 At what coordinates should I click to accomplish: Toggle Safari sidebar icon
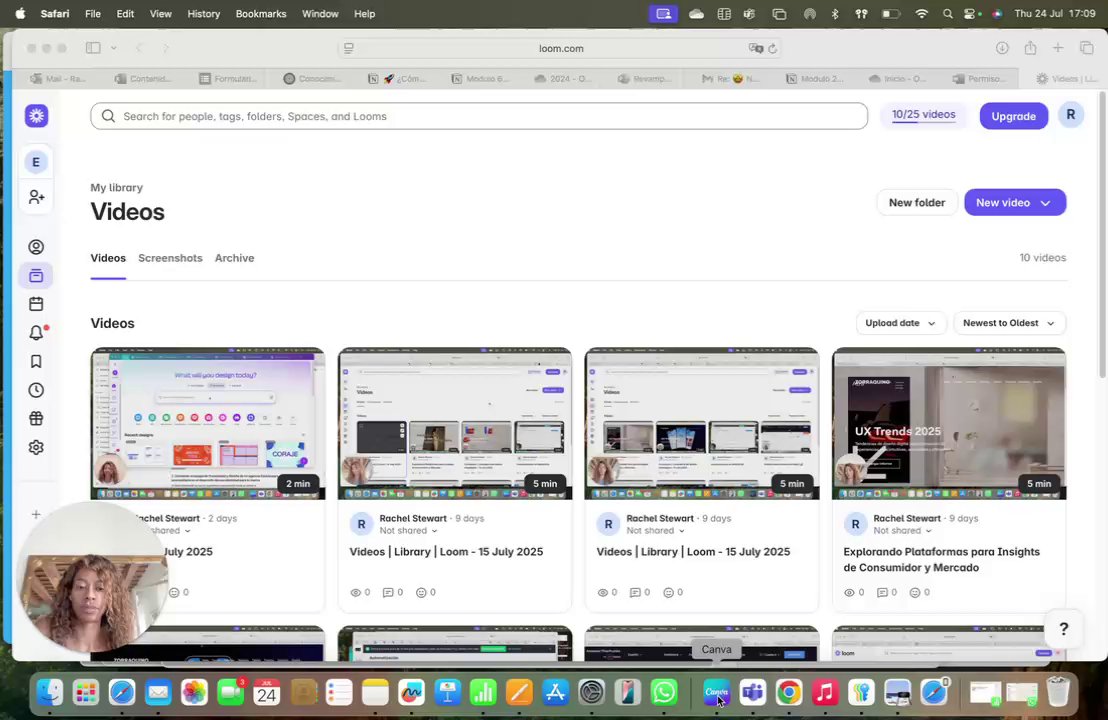[x=93, y=48]
